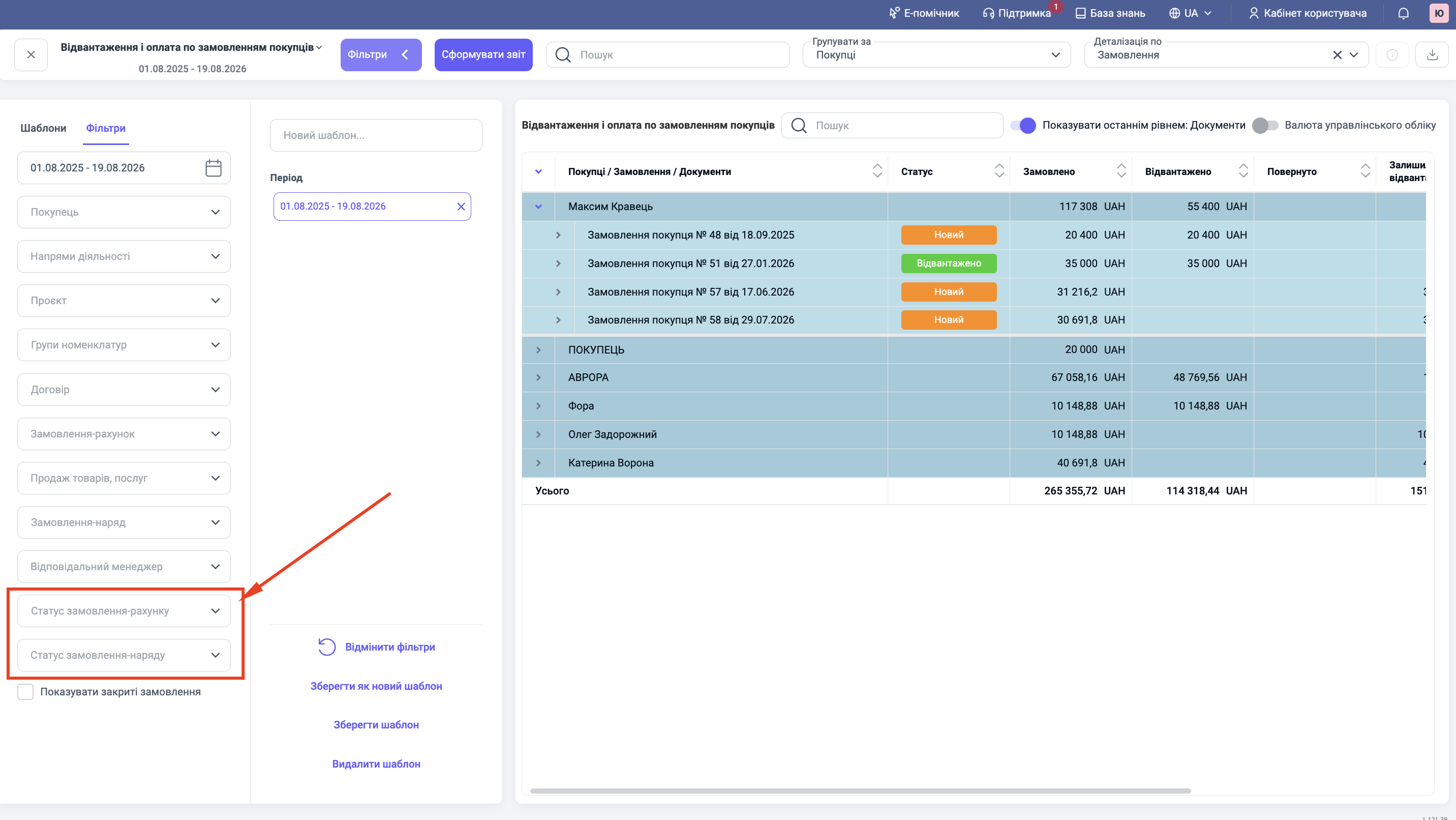Screen dimensions: 1456x820
Task: Clear the Період filter chip
Action: click(461, 207)
